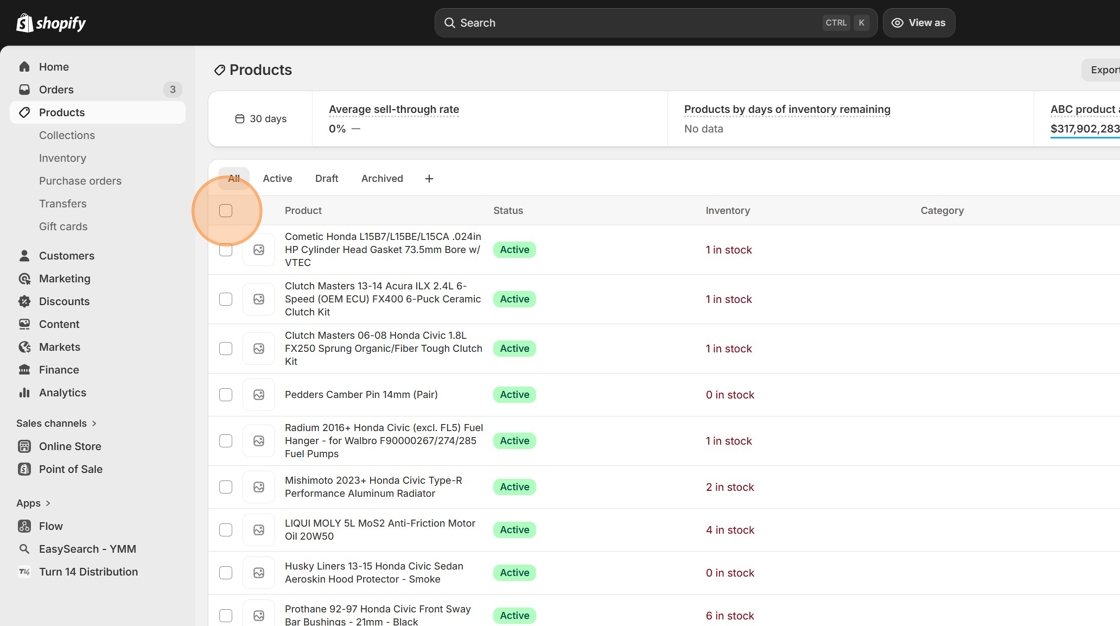Sort by the Inventory column header
The height and width of the screenshot is (626, 1120).
point(728,211)
